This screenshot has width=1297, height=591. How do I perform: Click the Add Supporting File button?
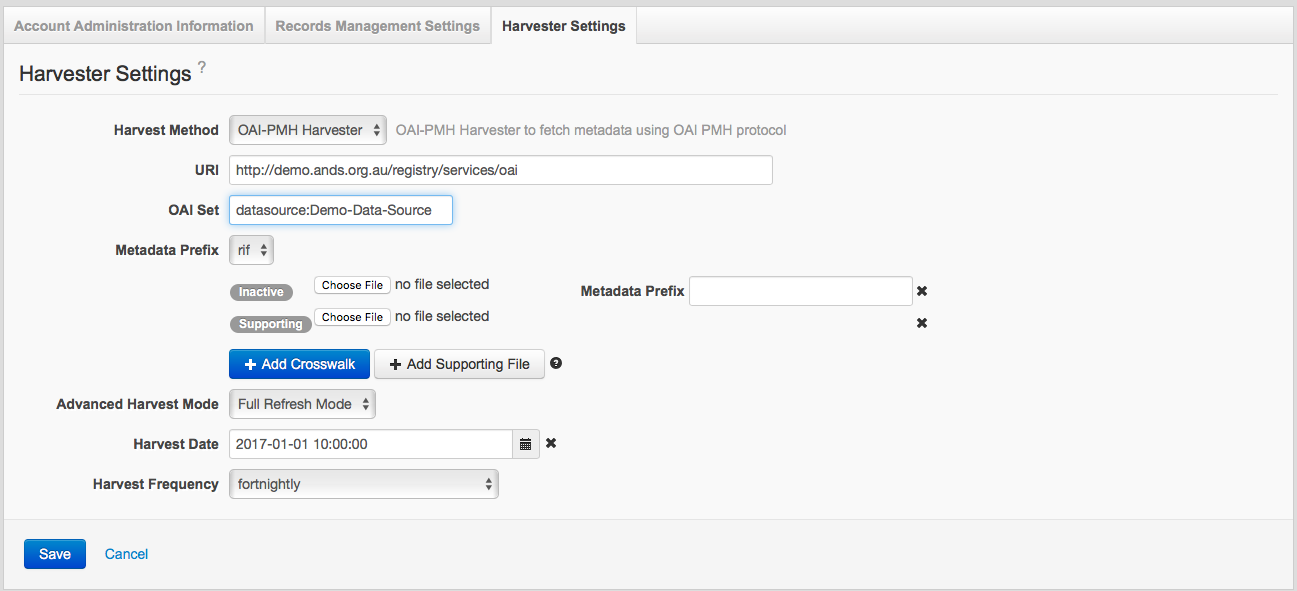coord(459,364)
